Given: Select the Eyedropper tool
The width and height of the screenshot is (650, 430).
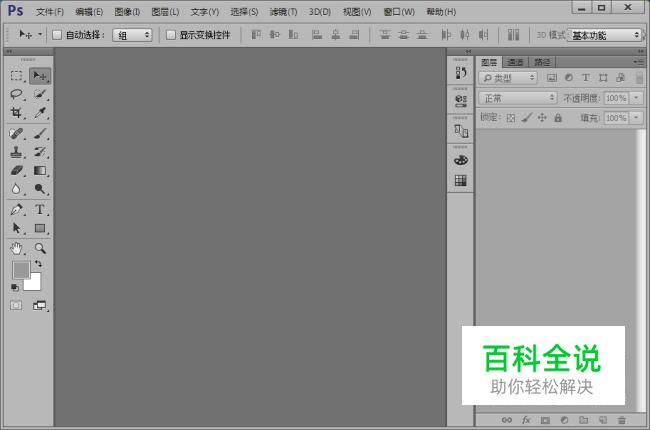Looking at the screenshot, I should coord(40,112).
